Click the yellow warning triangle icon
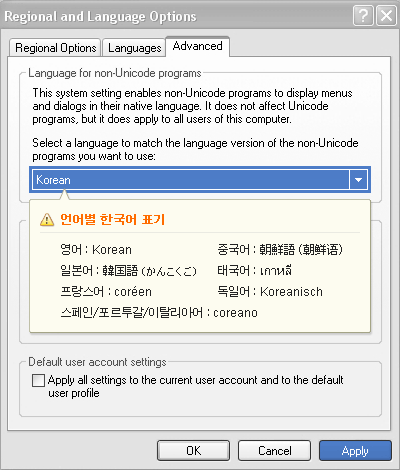Image resolution: width=400 pixels, height=470 pixels. click(47, 220)
